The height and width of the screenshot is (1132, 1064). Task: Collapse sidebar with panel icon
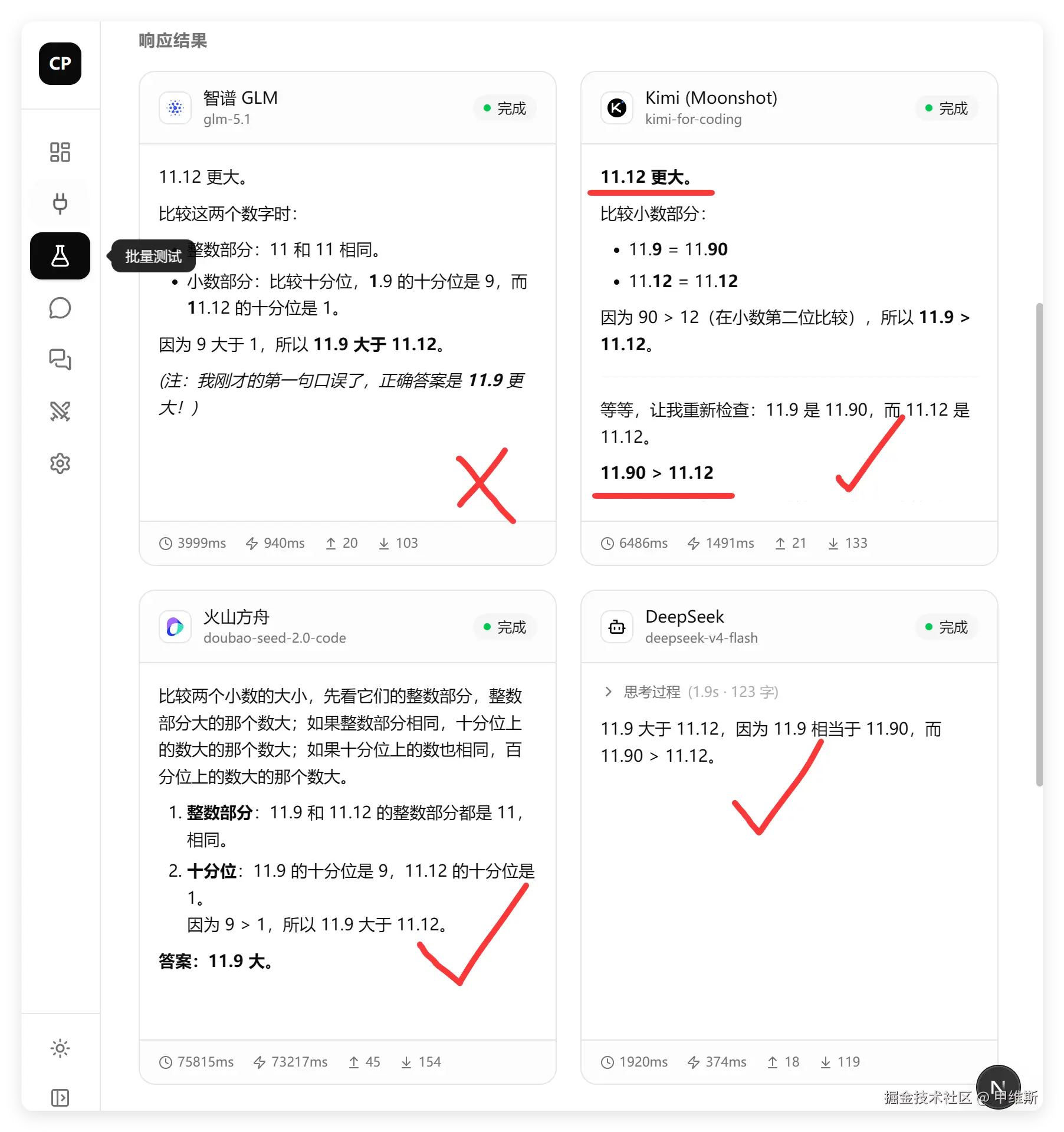click(60, 1098)
